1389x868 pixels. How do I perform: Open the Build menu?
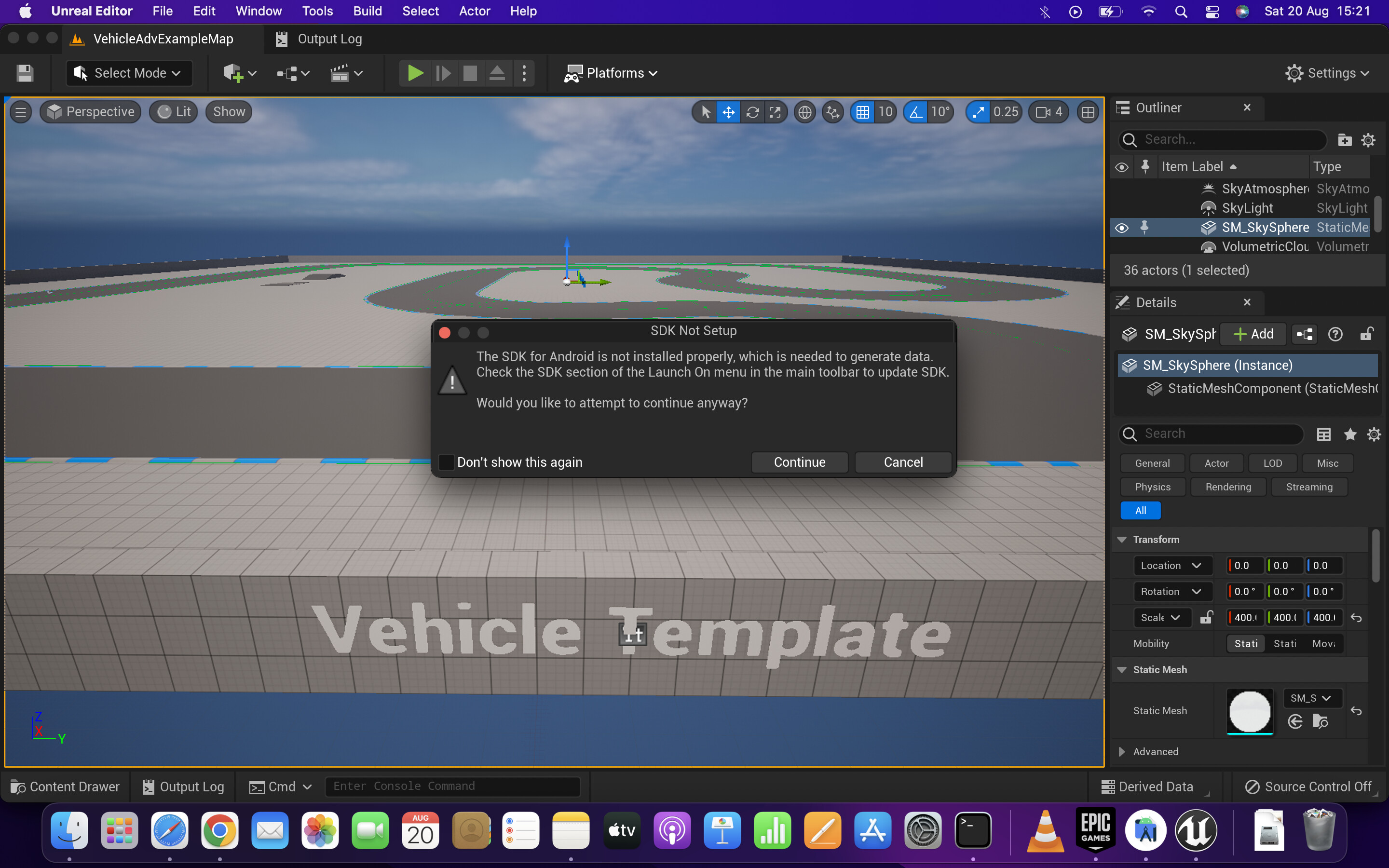coord(368,11)
